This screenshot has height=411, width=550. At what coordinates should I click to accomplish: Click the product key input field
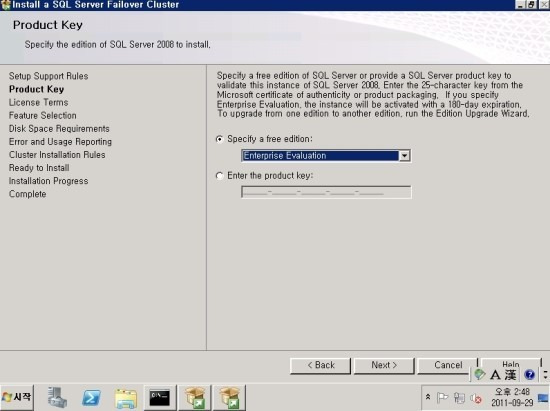(326, 192)
